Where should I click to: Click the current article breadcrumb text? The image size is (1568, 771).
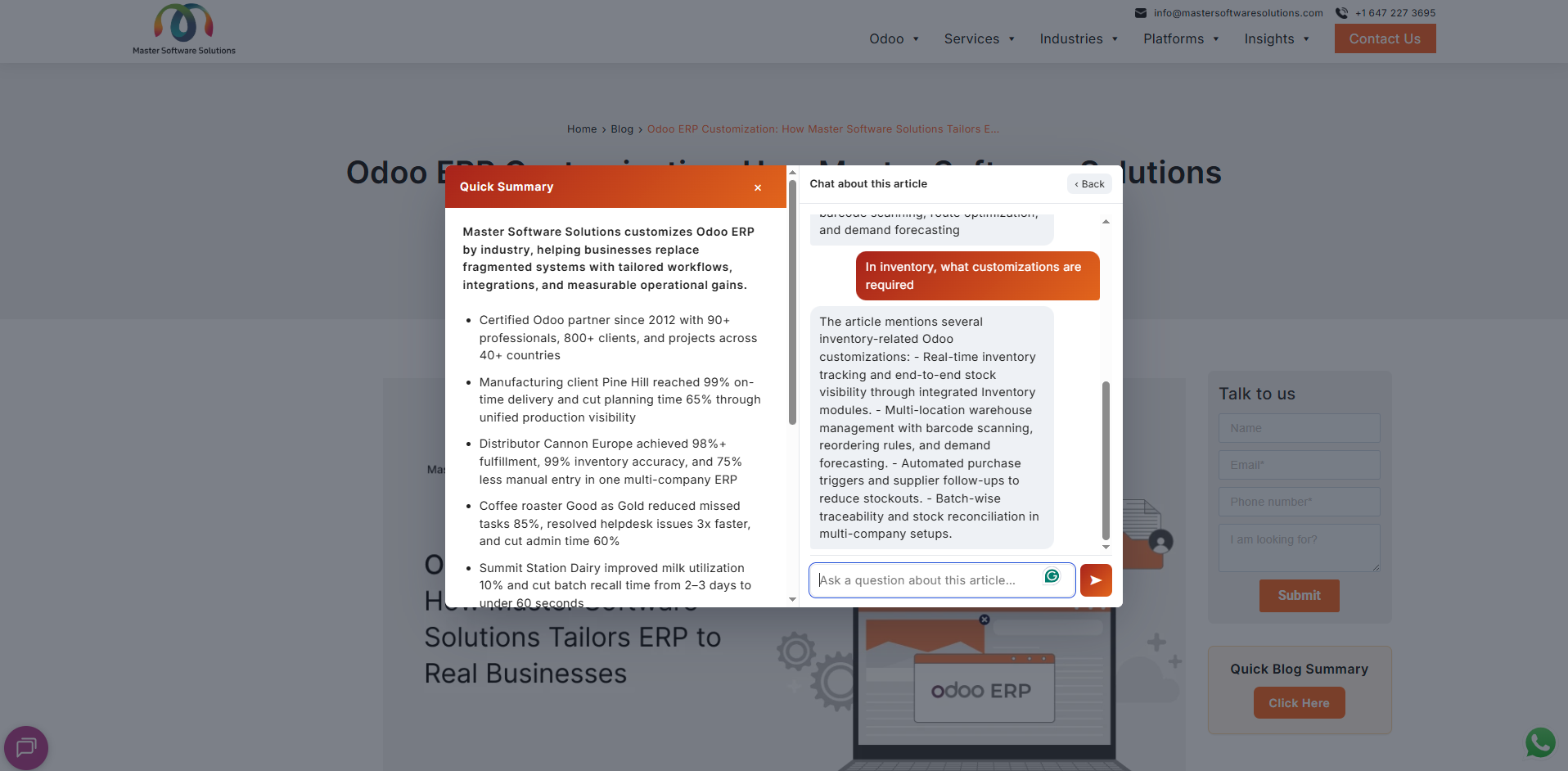[823, 129]
